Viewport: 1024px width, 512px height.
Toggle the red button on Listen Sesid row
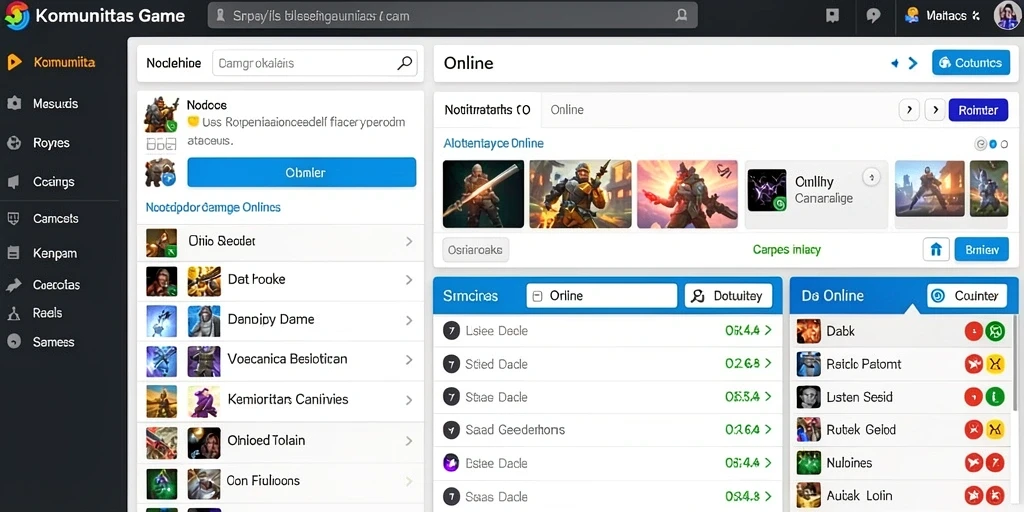pyautogui.click(x=974, y=397)
